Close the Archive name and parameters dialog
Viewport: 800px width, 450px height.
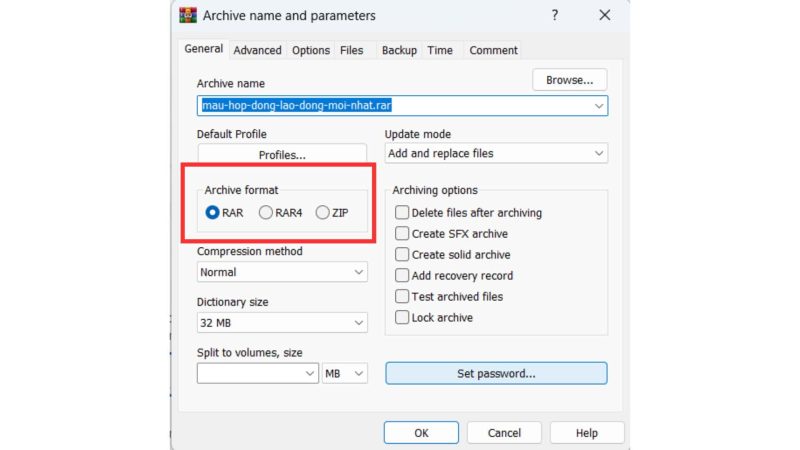pos(605,15)
